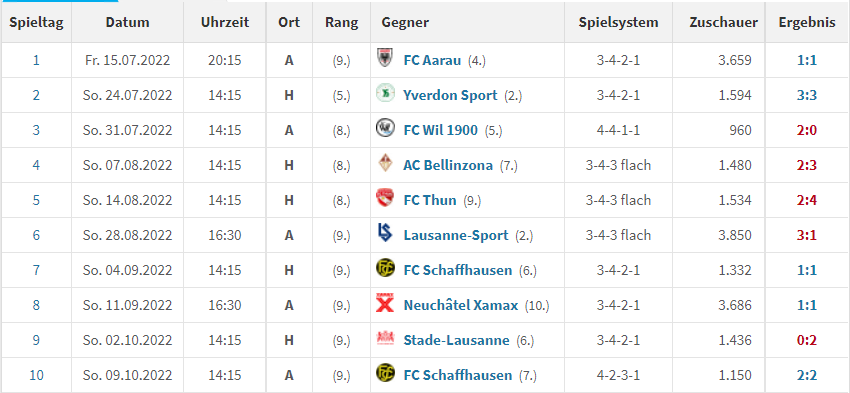Viewport: 850px width, 393px height.
Task: Click the Spielsystem column header
Action: (618, 22)
